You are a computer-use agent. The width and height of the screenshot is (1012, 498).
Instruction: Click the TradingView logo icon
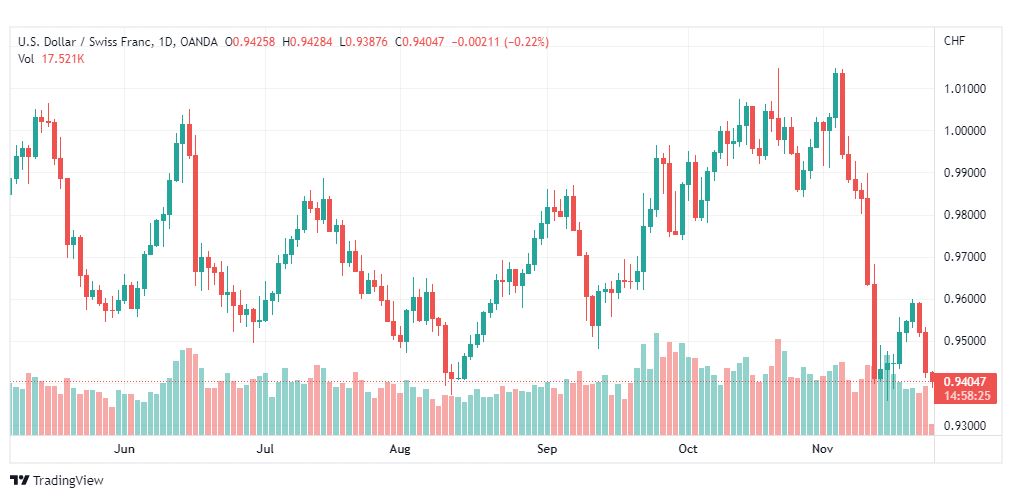pos(20,481)
